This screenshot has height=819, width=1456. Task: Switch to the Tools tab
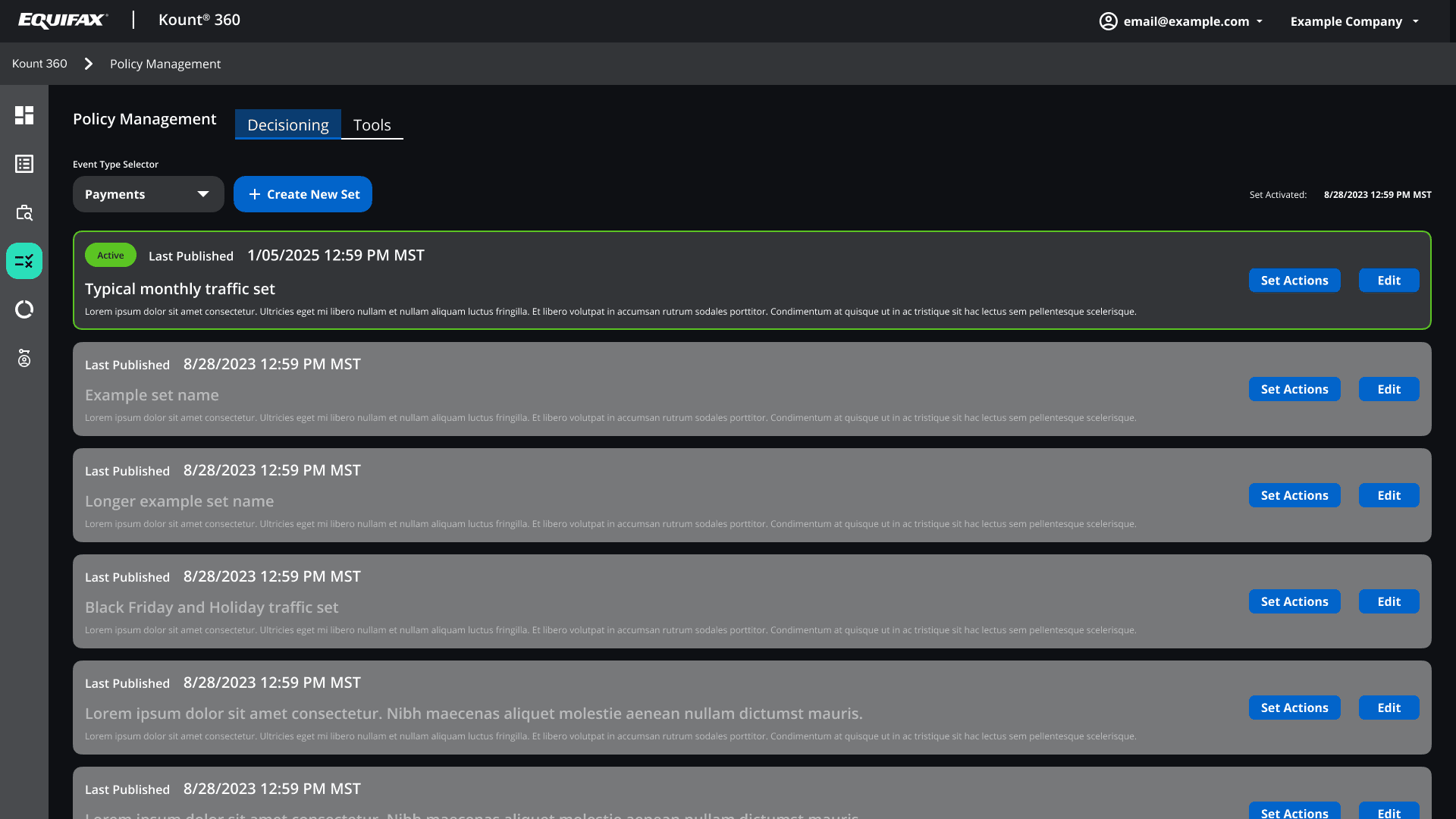(x=372, y=124)
